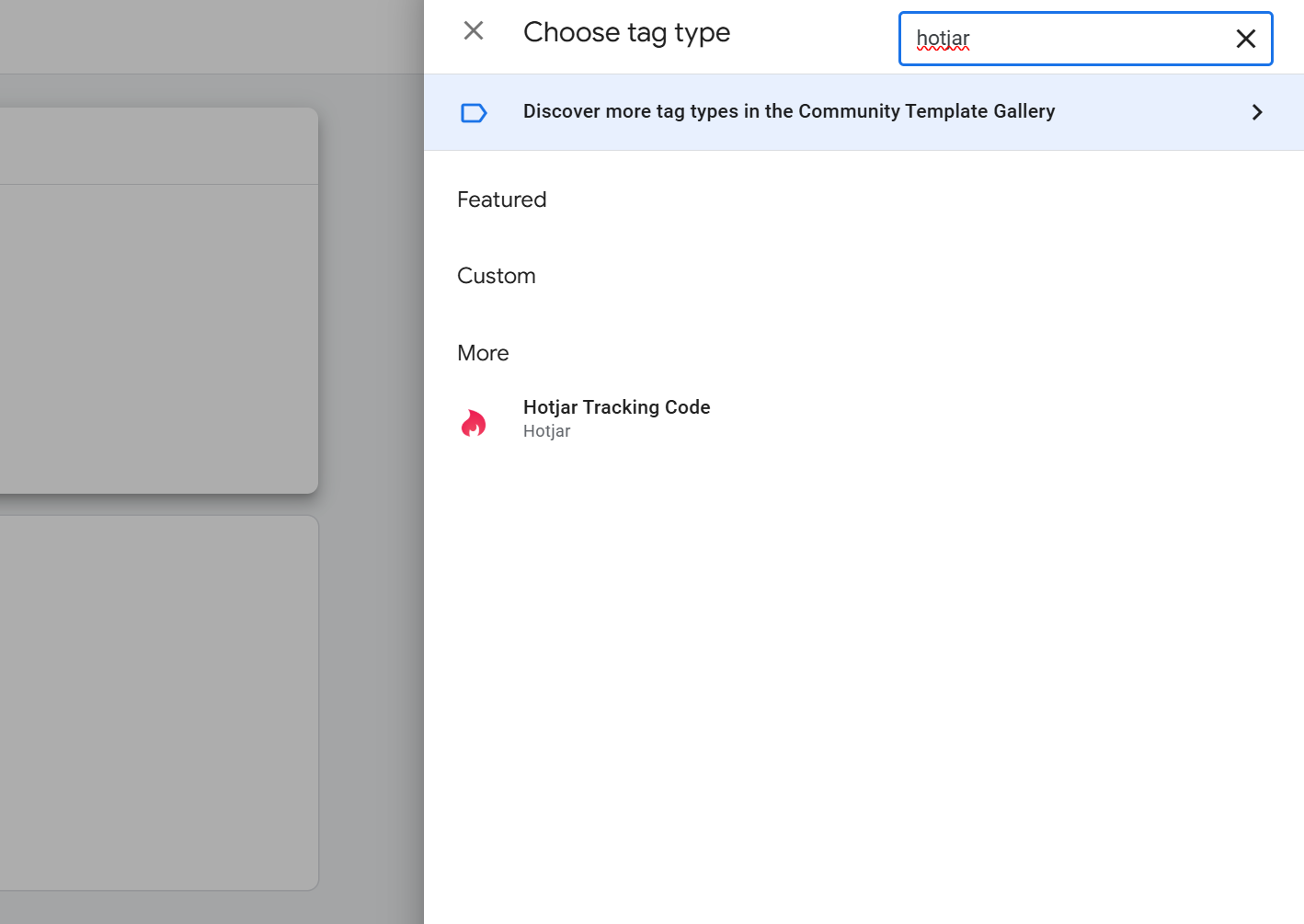The image size is (1304, 924).
Task: Click the Featured section heading
Action: tap(502, 200)
